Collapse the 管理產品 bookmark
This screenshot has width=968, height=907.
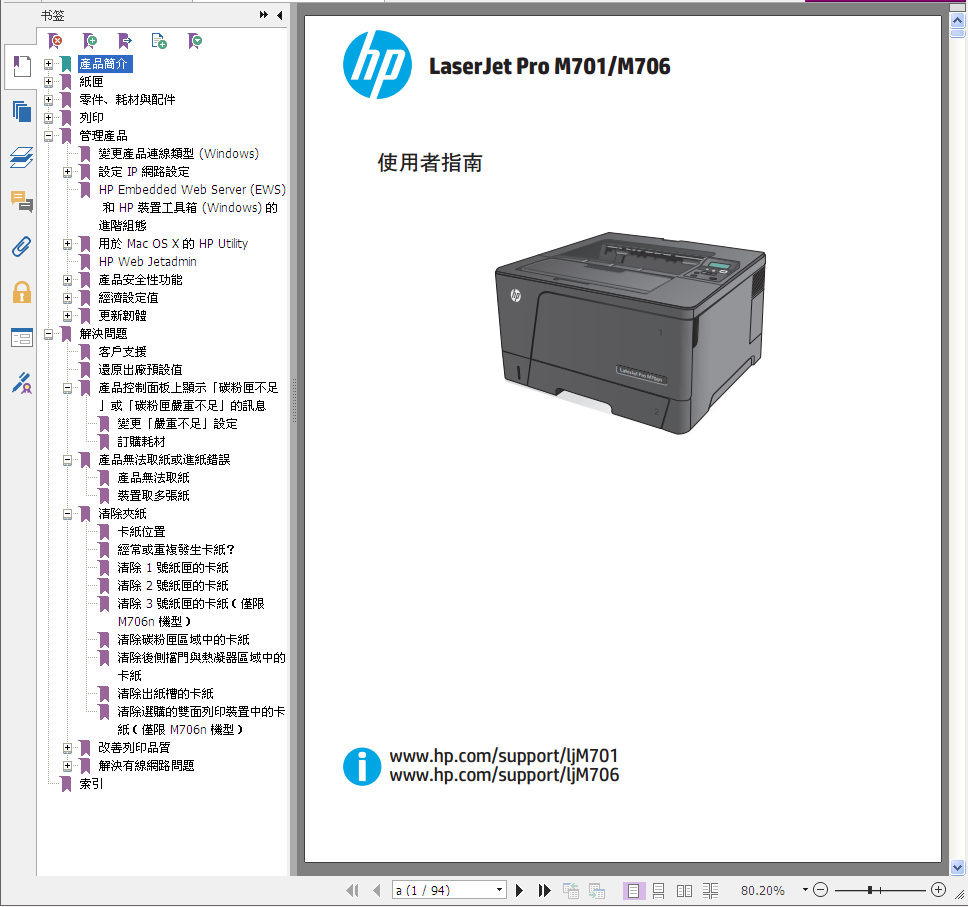tap(48, 136)
